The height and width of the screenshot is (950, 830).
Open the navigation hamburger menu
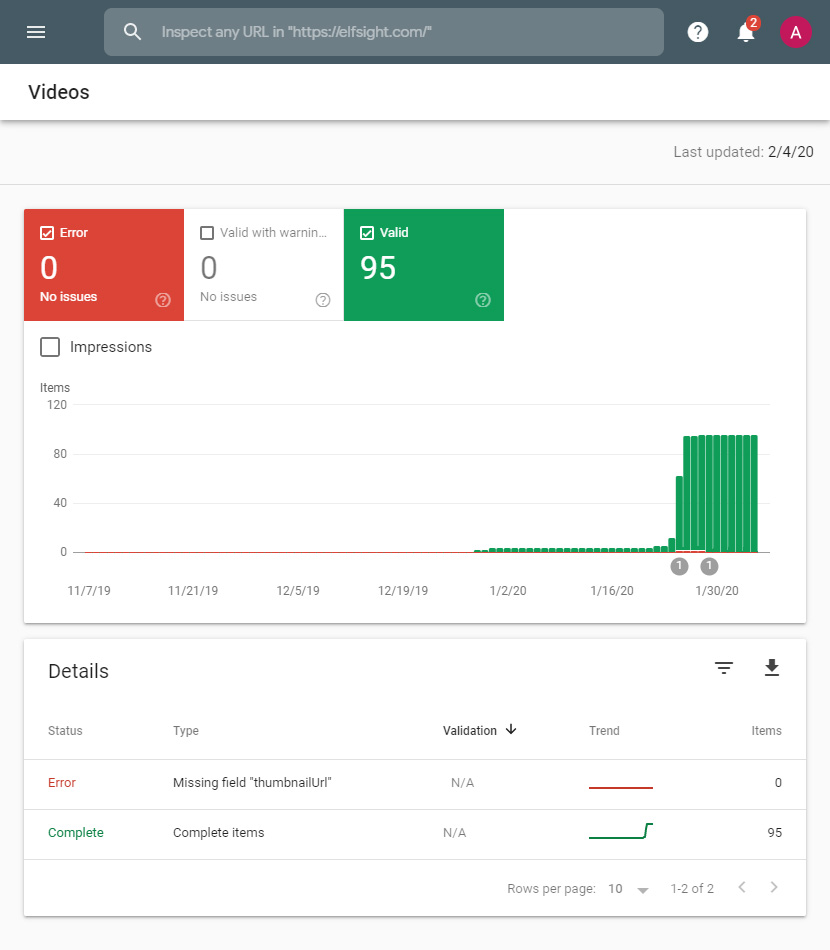click(36, 31)
